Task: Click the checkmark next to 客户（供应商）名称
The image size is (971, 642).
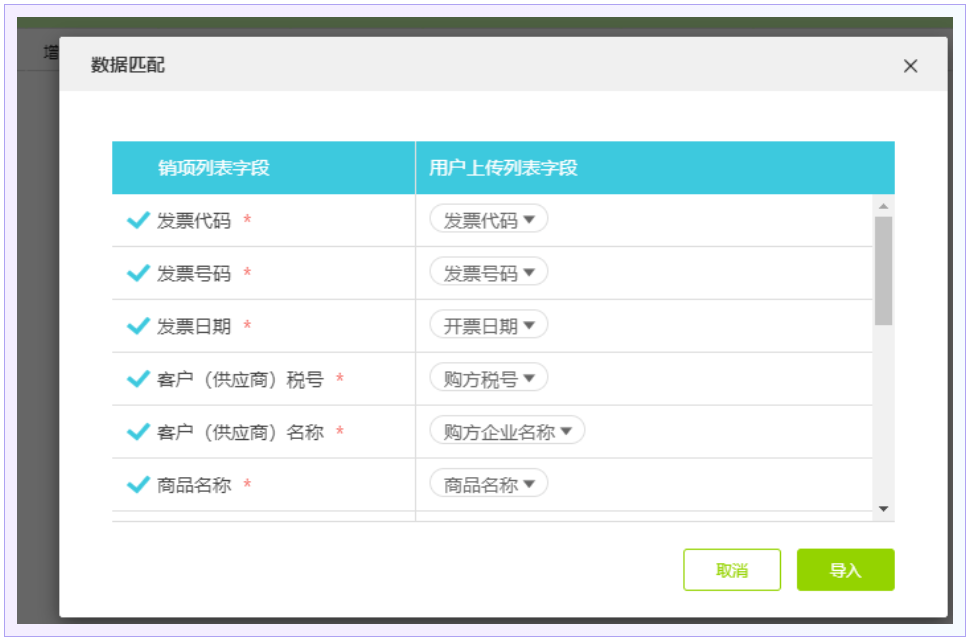Action: coord(138,432)
